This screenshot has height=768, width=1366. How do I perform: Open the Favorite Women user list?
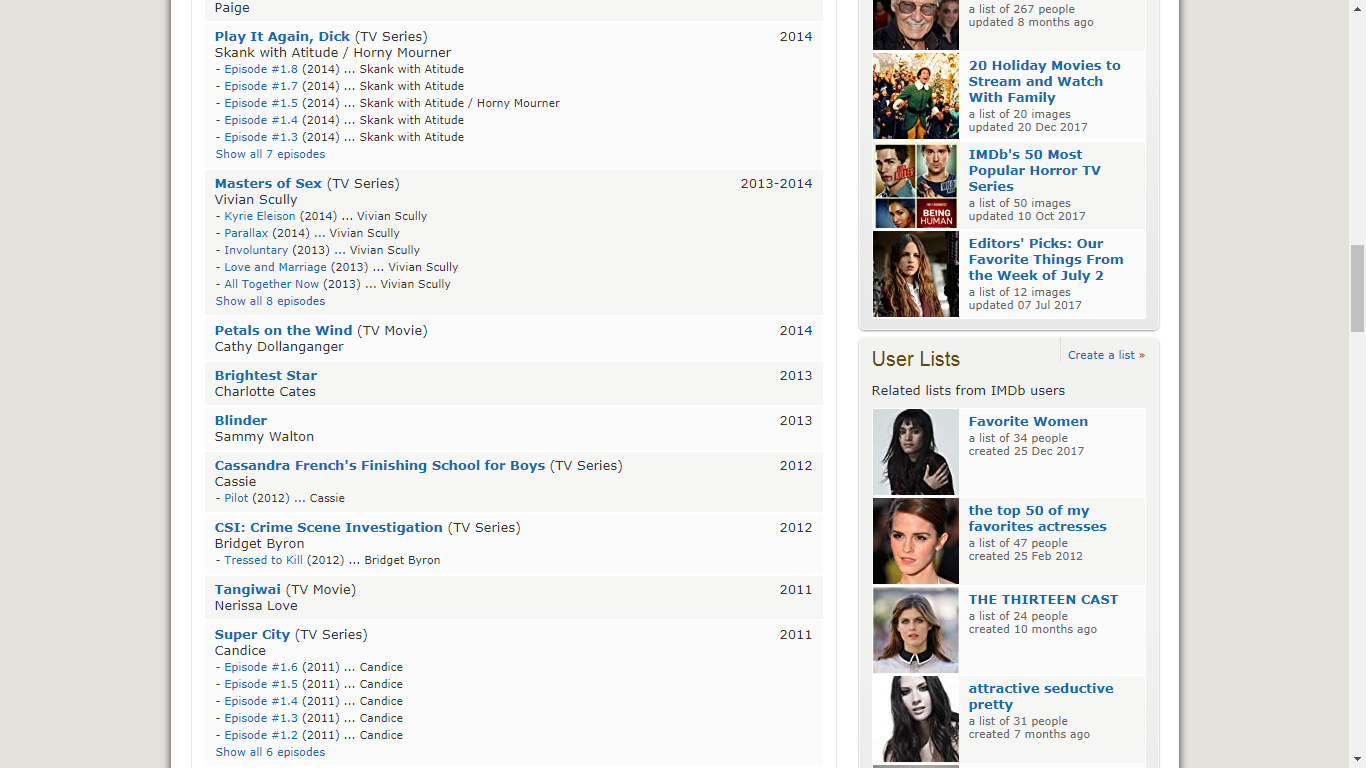click(1028, 422)
